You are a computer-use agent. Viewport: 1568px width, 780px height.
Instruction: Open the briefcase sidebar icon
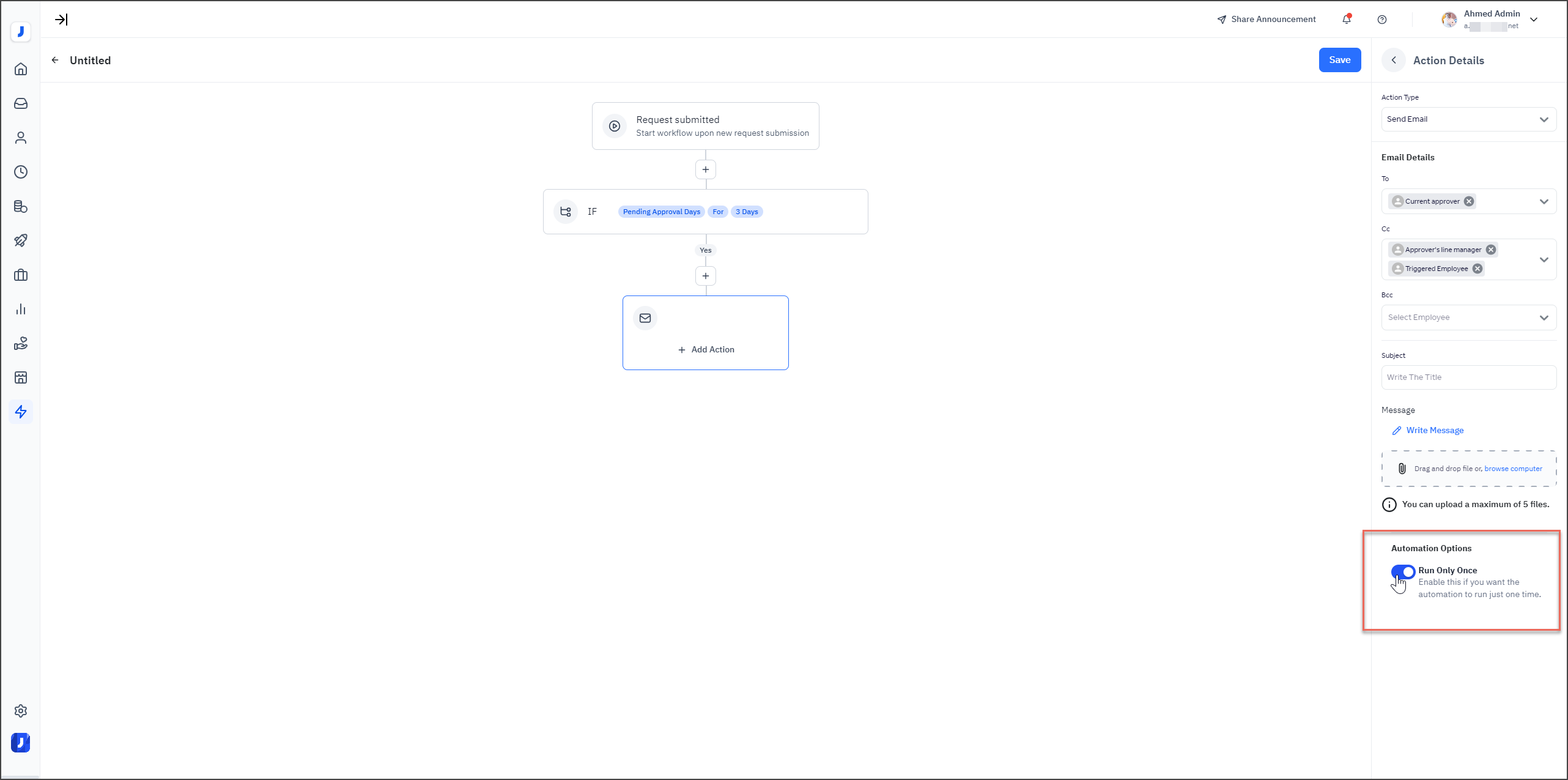click(x=21, y=275)
